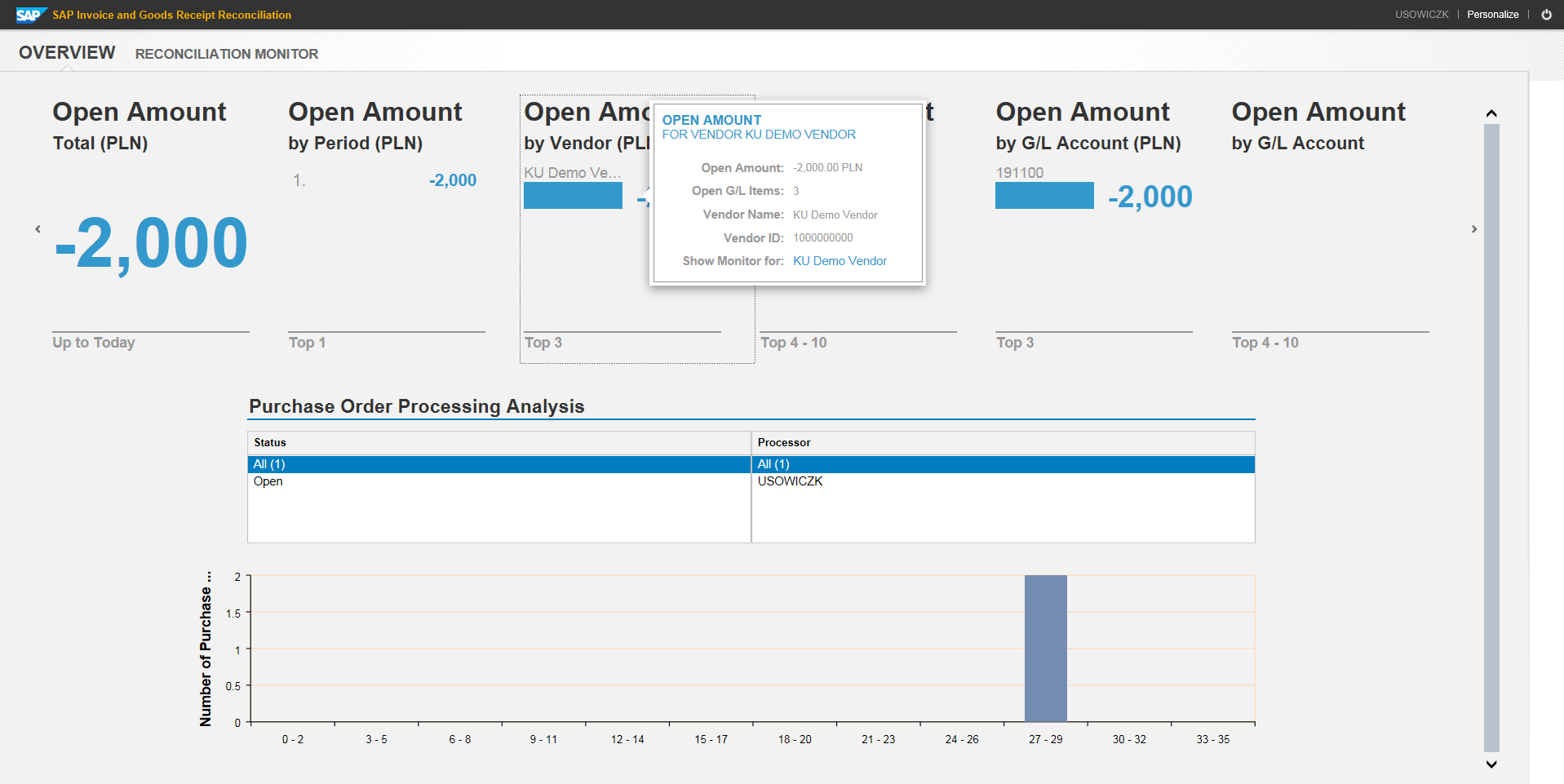The width and height of the screenshot is (1564, 784).
Task: Switch to the RECONCILIATION MONITOR tab
Action: pos(226,54)
